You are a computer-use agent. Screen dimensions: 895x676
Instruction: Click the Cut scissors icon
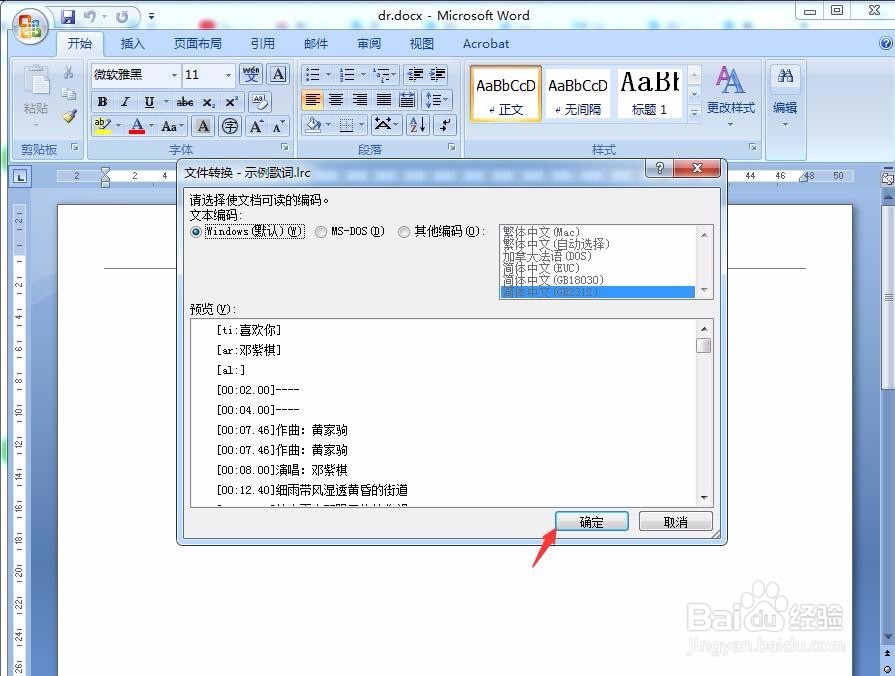coord(68,72)
